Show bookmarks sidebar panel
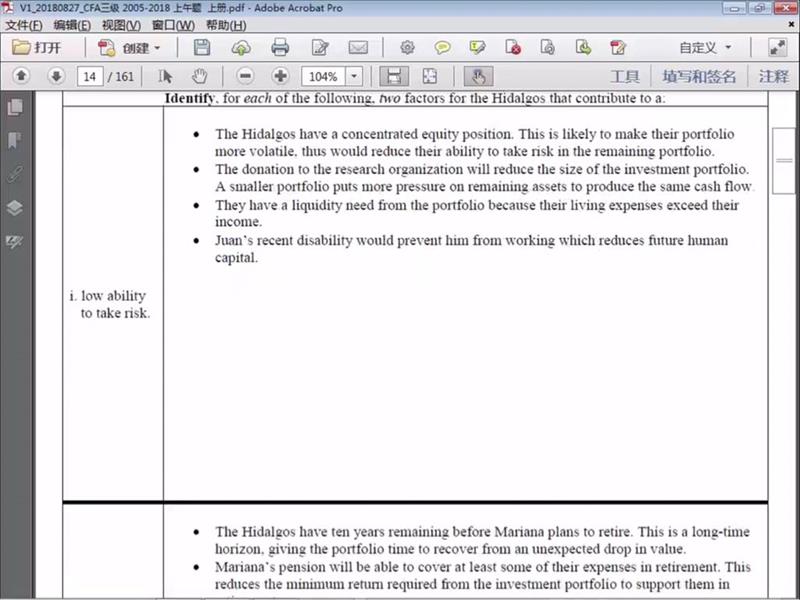Image resolution: width=800 pixels, height=600 pixels. 15,140
